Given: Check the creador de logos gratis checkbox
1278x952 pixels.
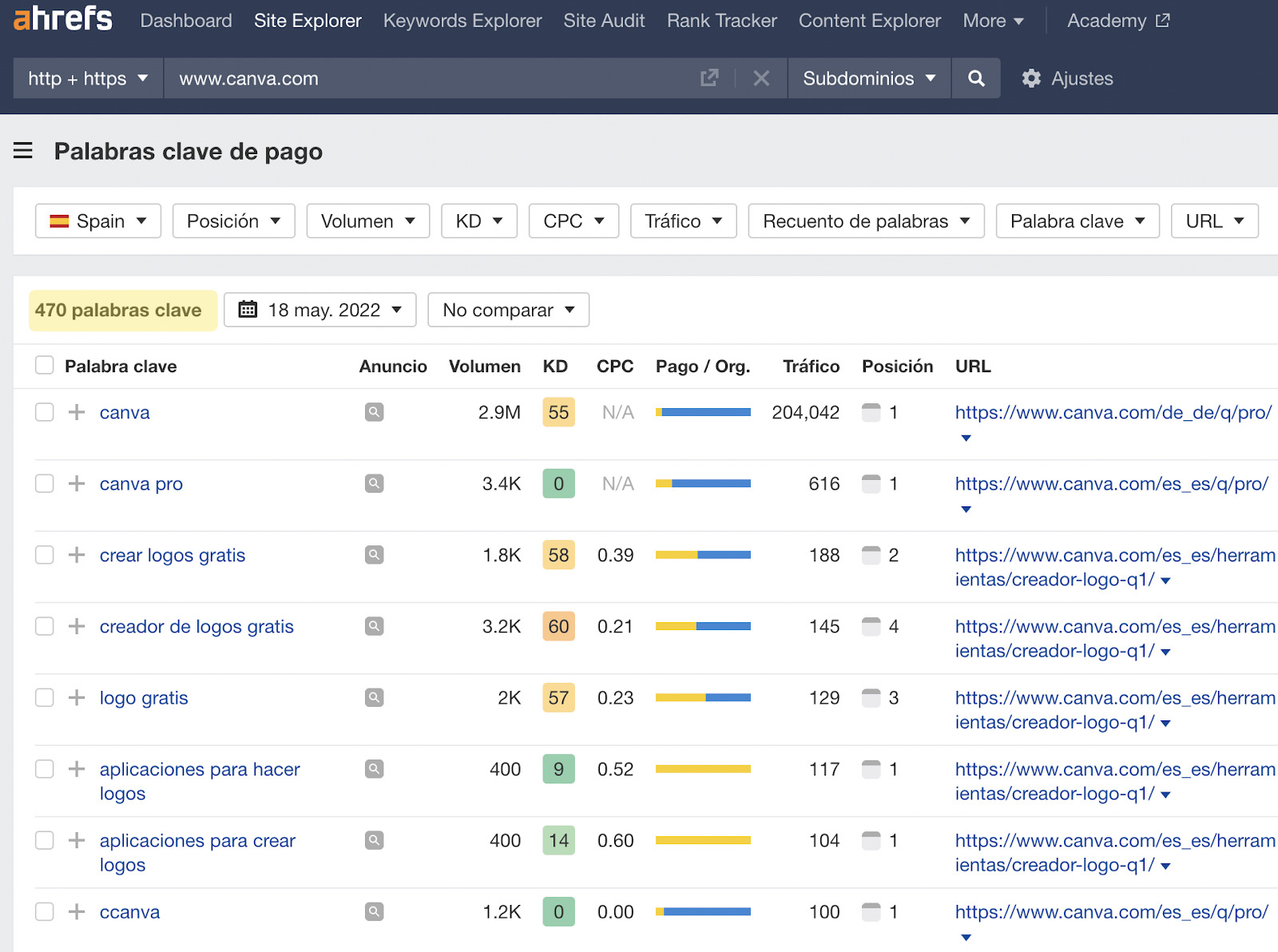Looking at the screenshot, I should point(45,626).
